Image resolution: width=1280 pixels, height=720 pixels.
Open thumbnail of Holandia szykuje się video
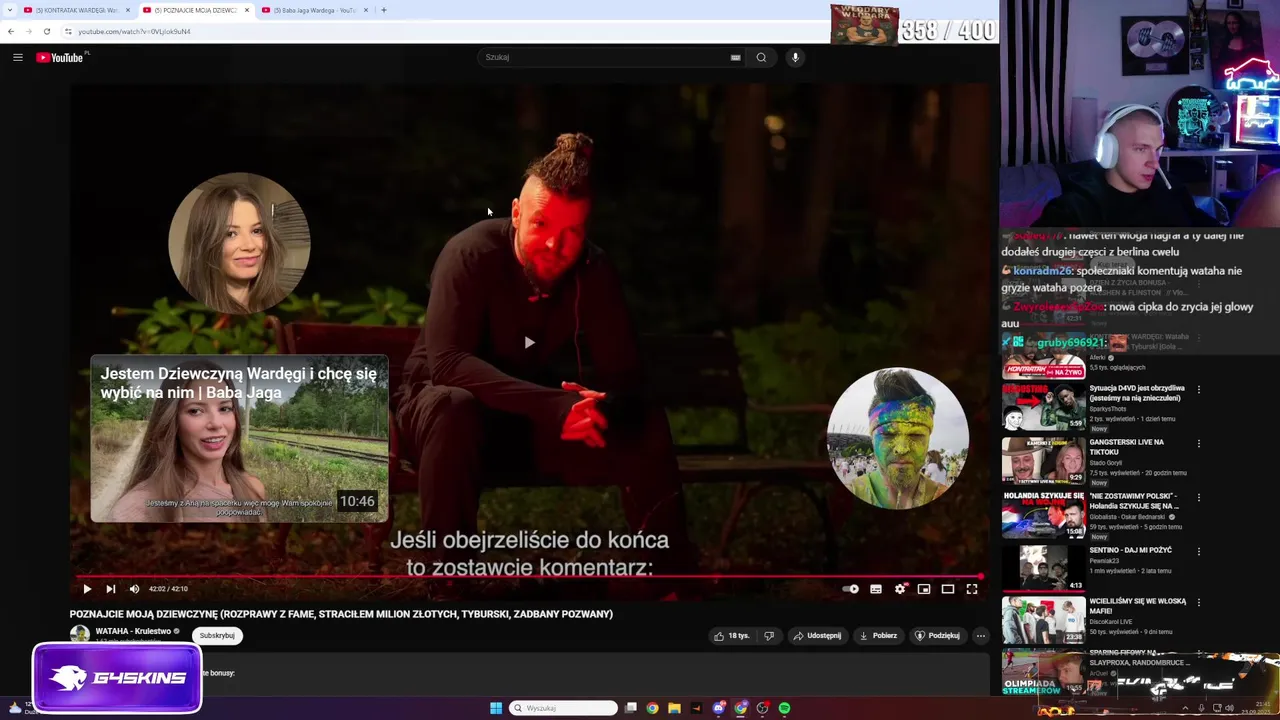click(1044, 514)
